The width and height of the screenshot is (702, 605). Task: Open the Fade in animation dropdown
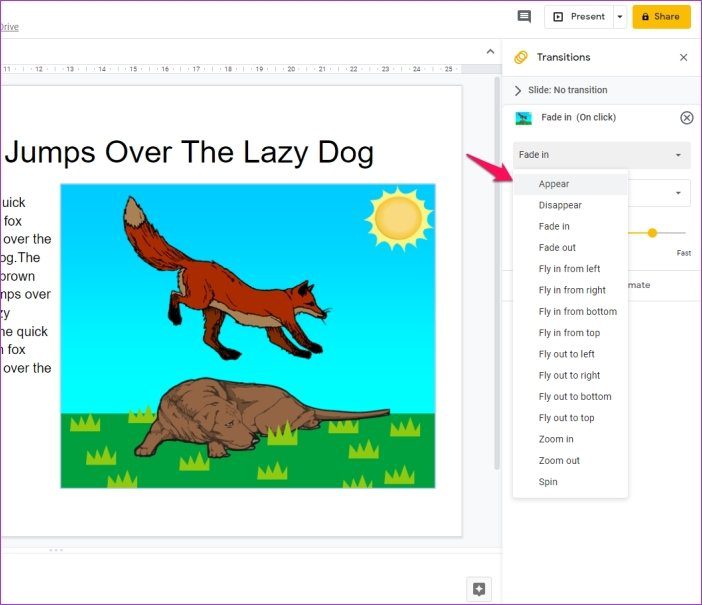(602, 155)
